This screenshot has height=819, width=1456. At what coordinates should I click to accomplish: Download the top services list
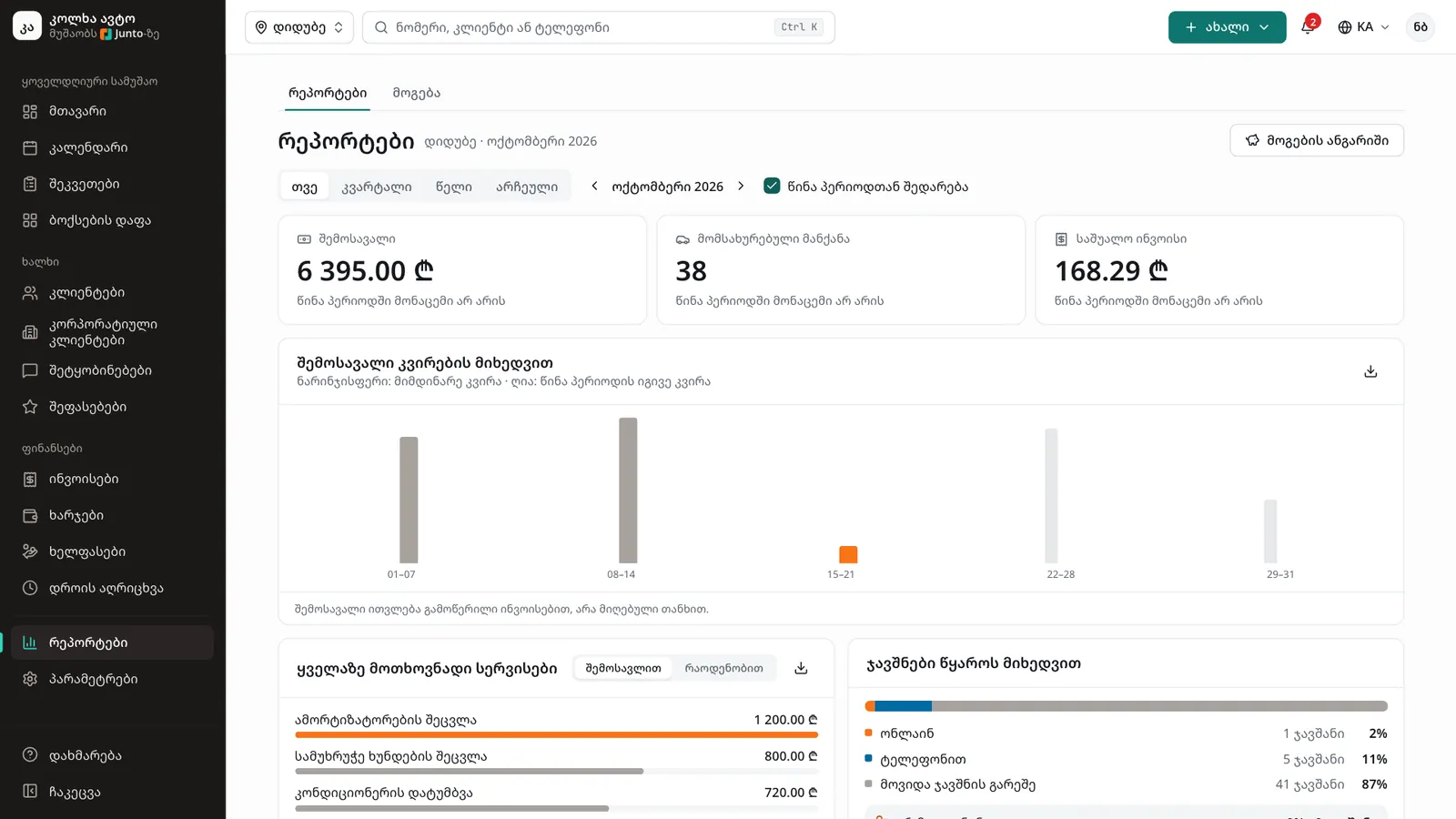coord(801,668)
